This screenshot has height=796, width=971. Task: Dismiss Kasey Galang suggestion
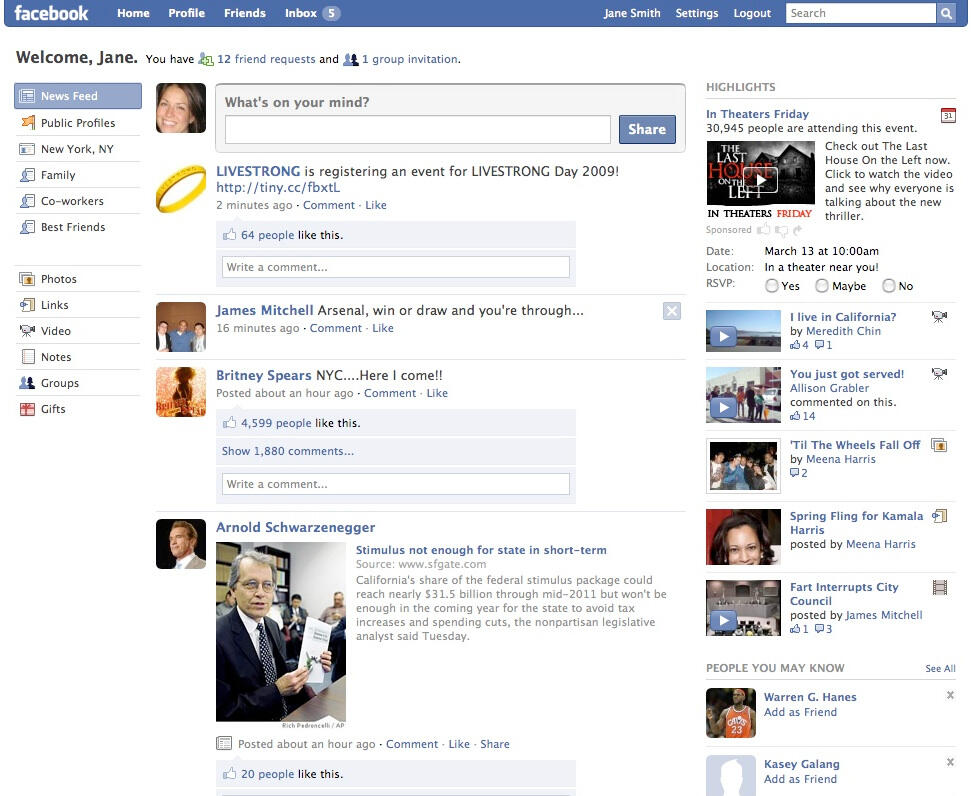pyautogui.click(x=950, y=762)
